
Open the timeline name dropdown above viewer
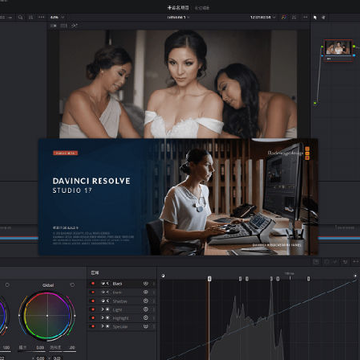click(178, 17)
